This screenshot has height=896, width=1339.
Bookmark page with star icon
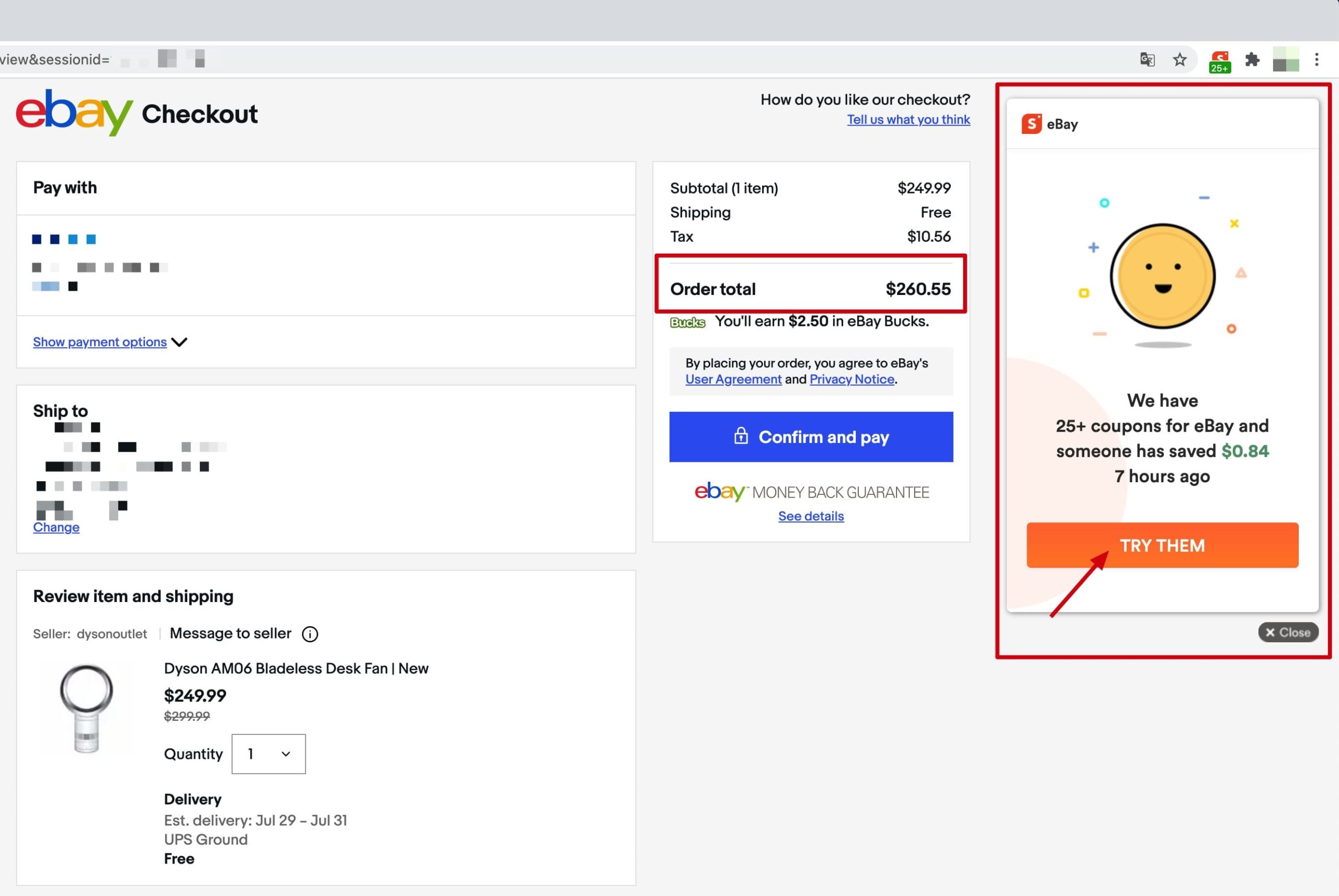tap(1179, 60)
